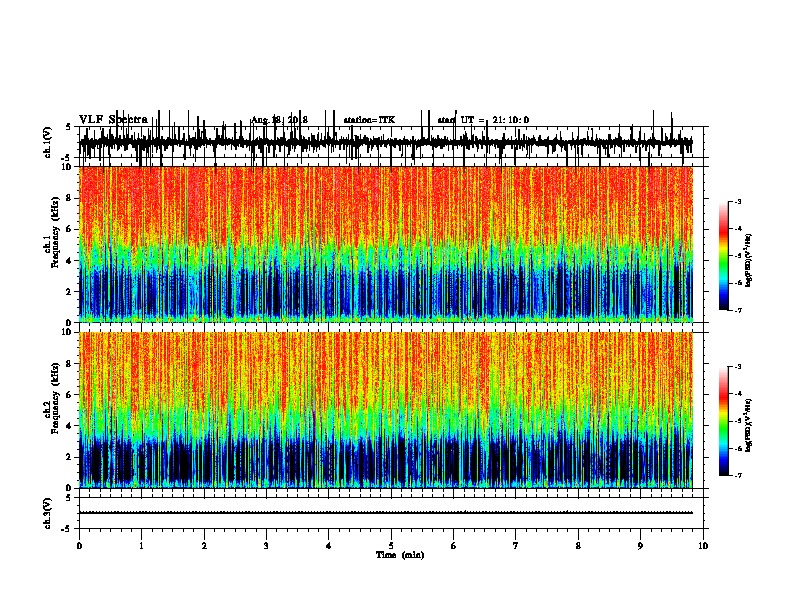Click the ch.1 color bar unit label log(PSD)

pos(749,261)
